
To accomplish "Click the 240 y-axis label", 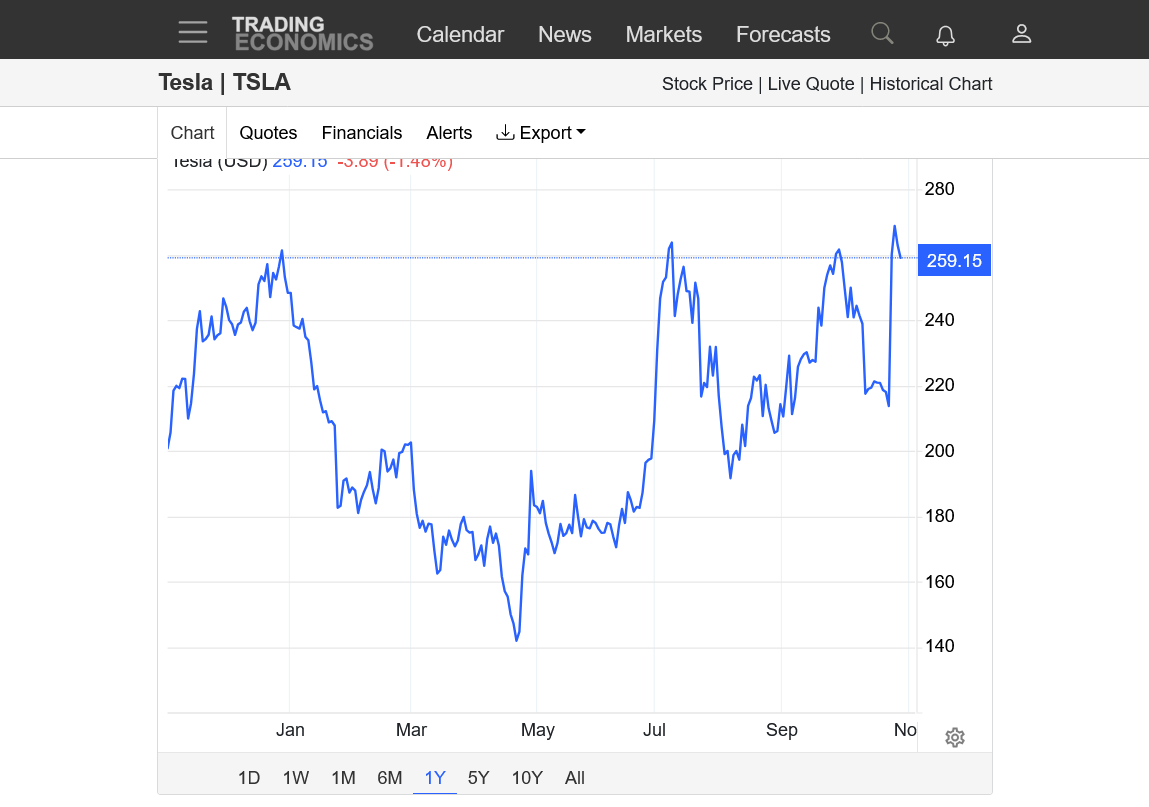I will pos(939,320).
